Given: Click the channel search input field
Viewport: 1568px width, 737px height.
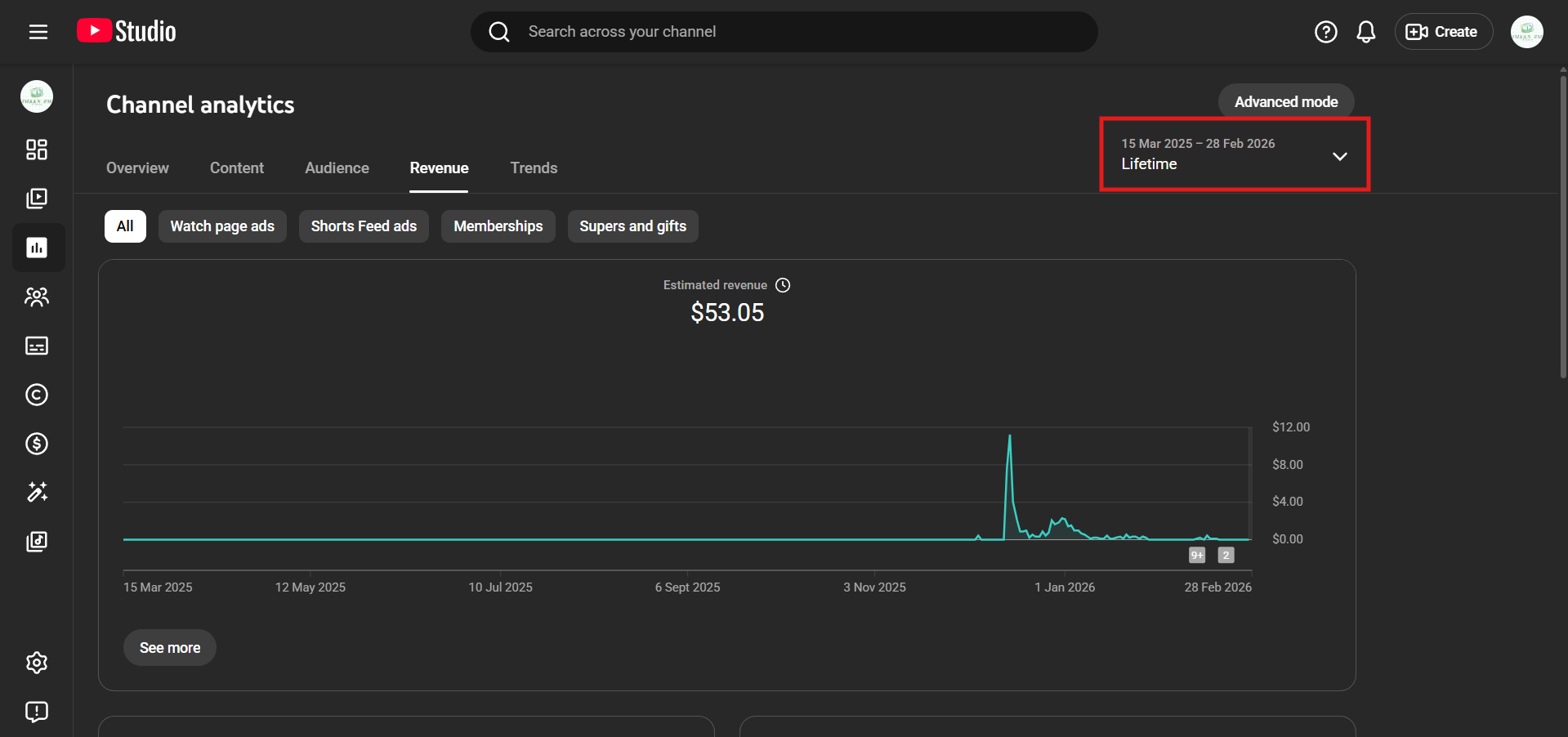Looking at the screenshot, I should [784, 32].
